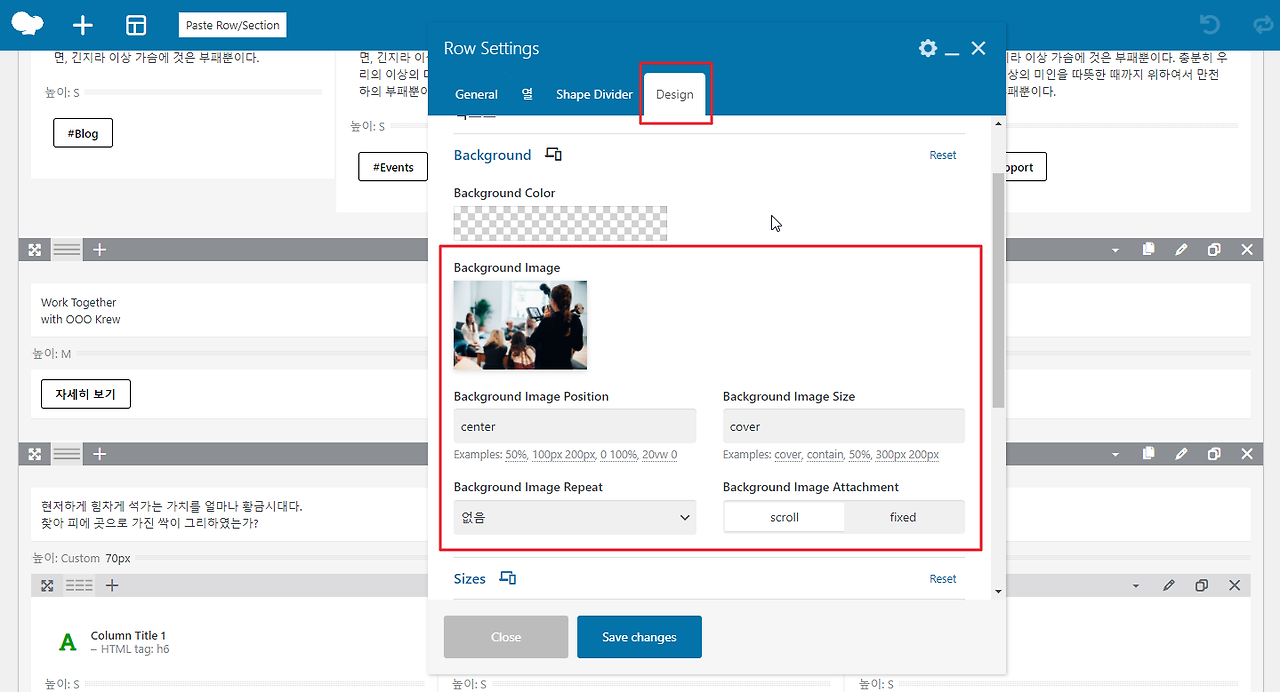The width and height of the screenshot is (1280, 692).
Task: Open the layout templates icon in the top bar
Action: click(136, 25)
